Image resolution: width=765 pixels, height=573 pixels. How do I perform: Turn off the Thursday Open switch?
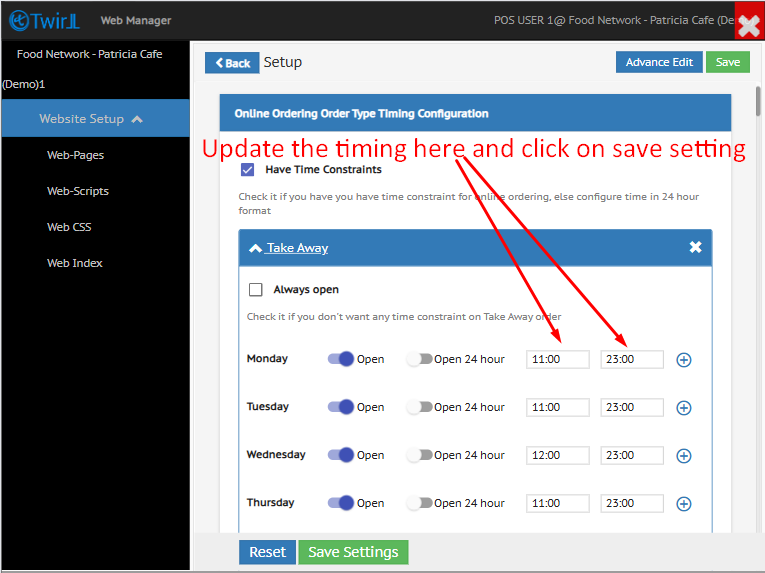tap(341, 503)
